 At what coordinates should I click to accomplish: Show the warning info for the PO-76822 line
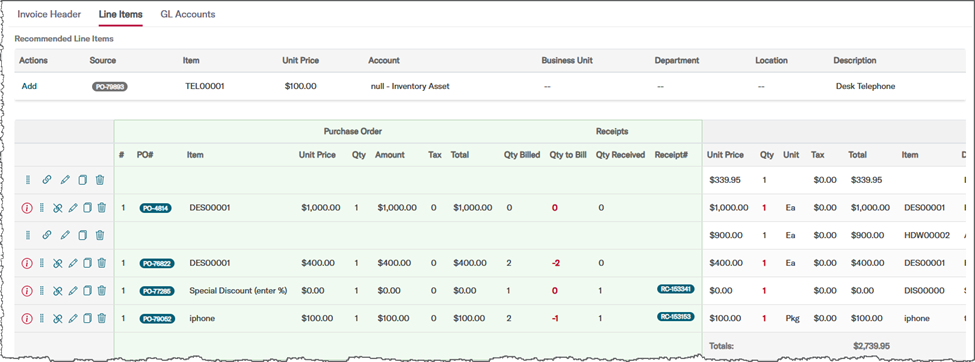[x=26, y=263]
